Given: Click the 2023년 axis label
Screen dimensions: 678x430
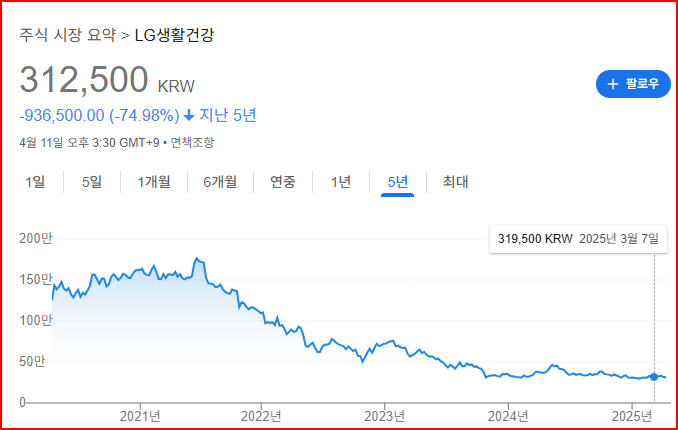Looking at the screenshot, I should coord(384,417).
